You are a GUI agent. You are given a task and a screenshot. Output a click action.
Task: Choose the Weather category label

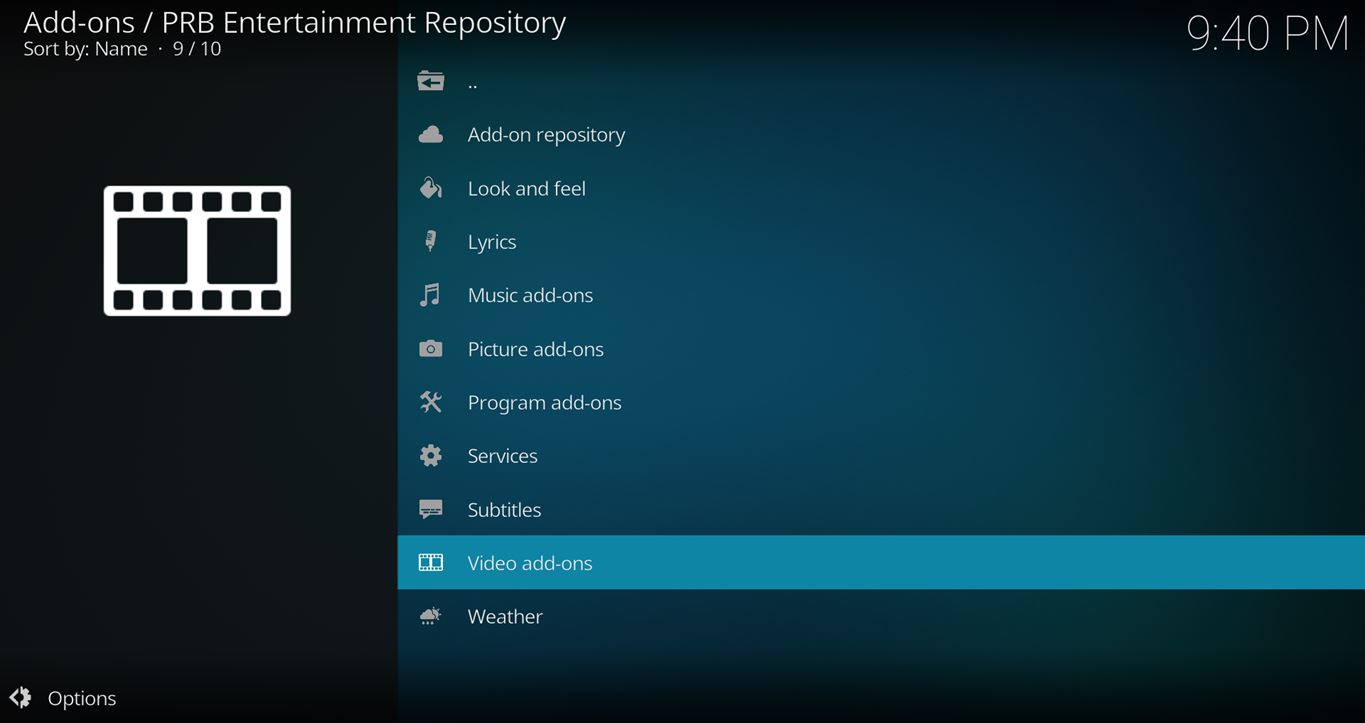click(x=505, y=616)
